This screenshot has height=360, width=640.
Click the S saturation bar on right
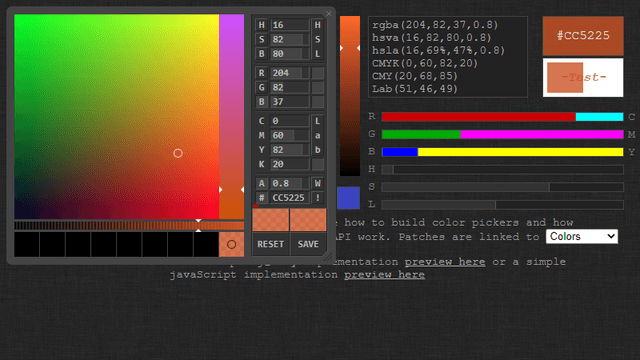tap(502, 187)
